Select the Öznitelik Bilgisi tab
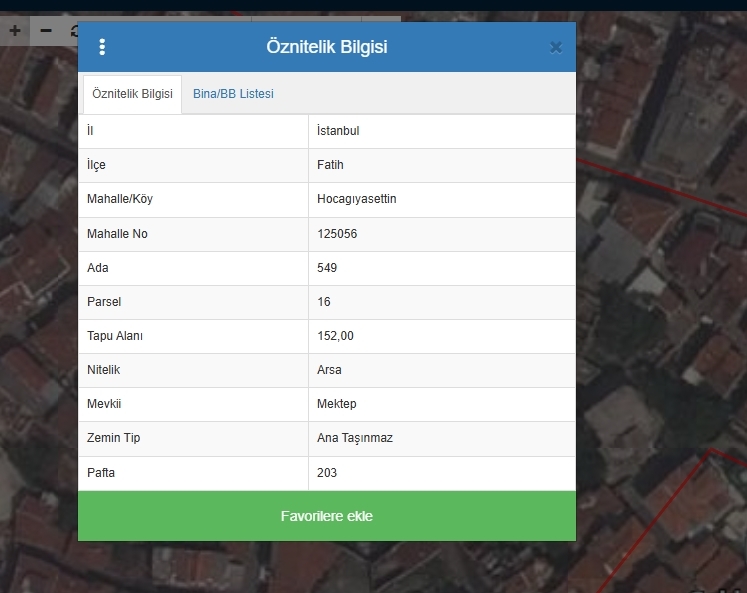The height and width of the screenshot is (593, 747). (x=132, y=94)
